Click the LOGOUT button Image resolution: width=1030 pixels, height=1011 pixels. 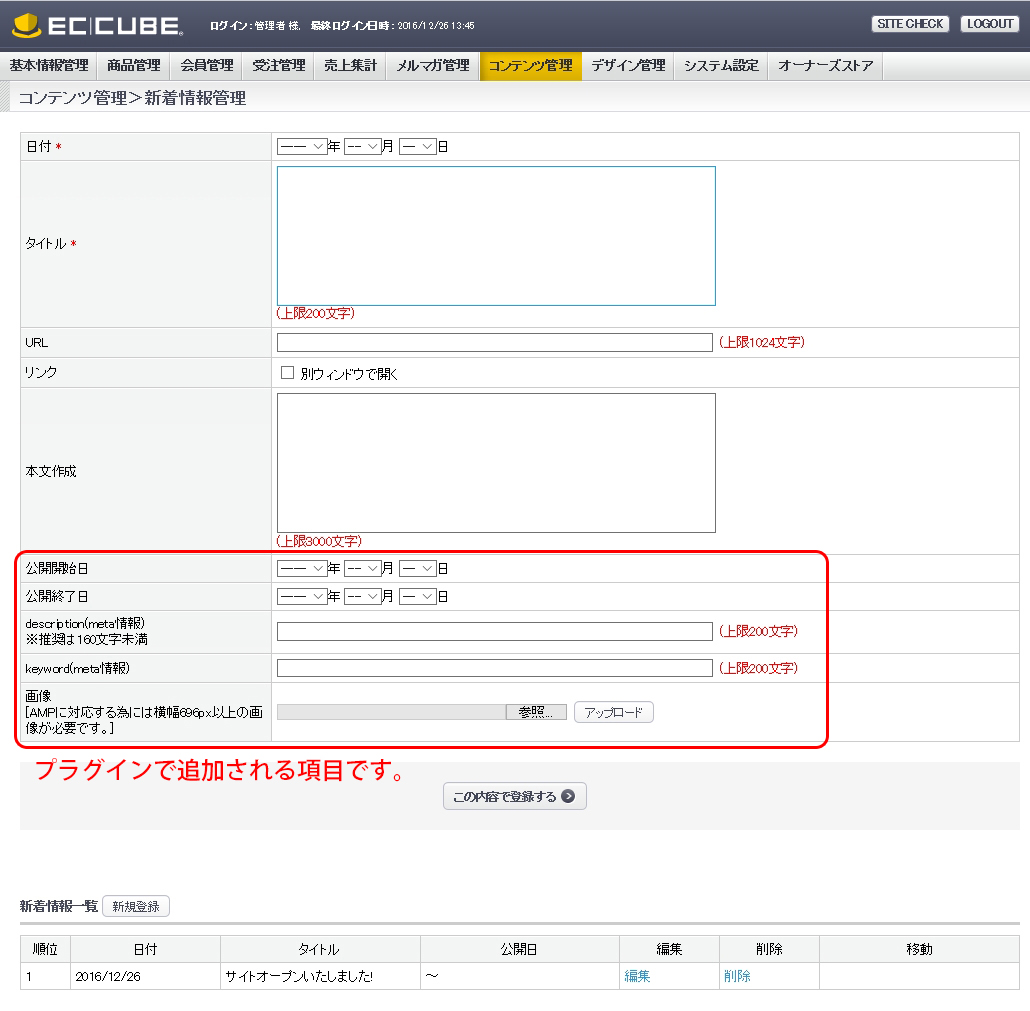click(x=990, y=24)
